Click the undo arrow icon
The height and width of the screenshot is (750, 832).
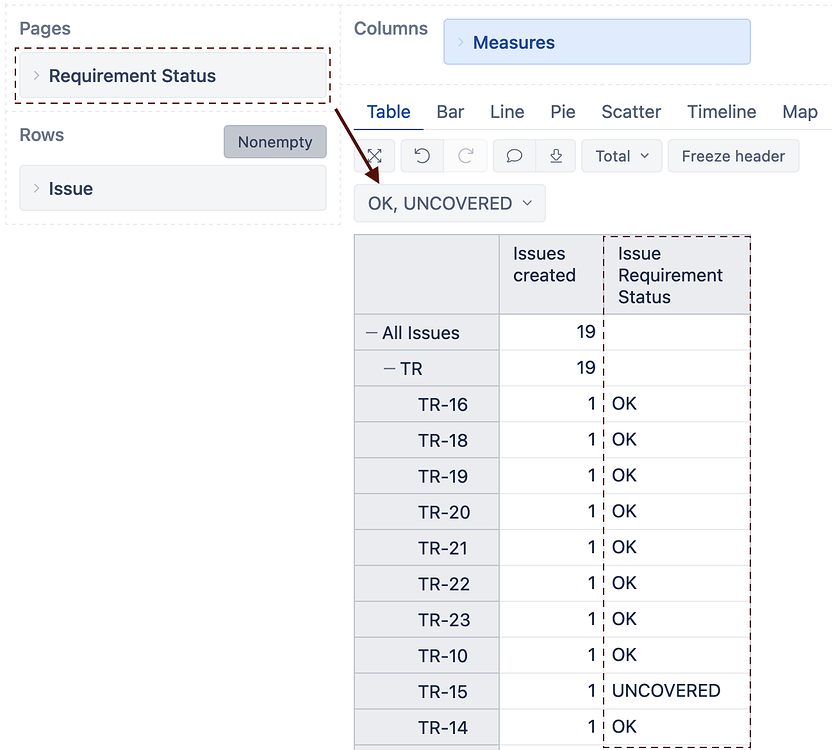(x=422, y=156)
